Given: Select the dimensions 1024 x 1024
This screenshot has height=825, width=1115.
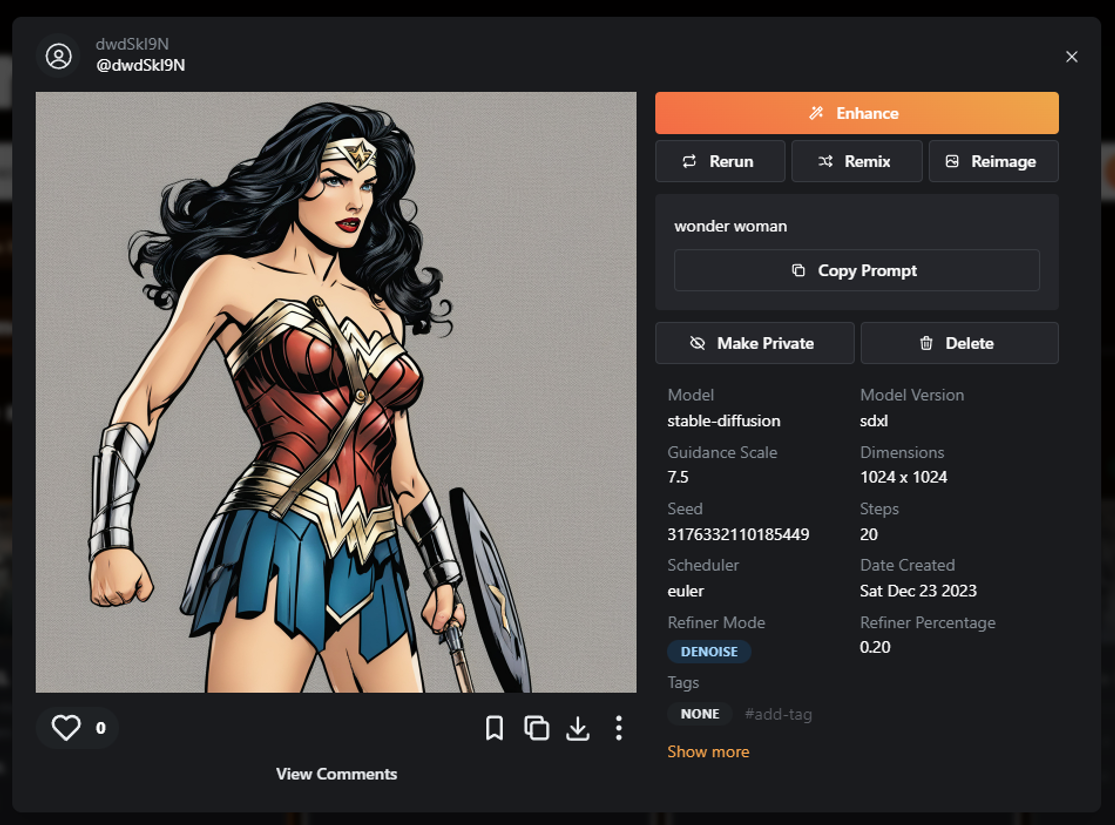Looking at the screenshot, I should tap(903, 477).
